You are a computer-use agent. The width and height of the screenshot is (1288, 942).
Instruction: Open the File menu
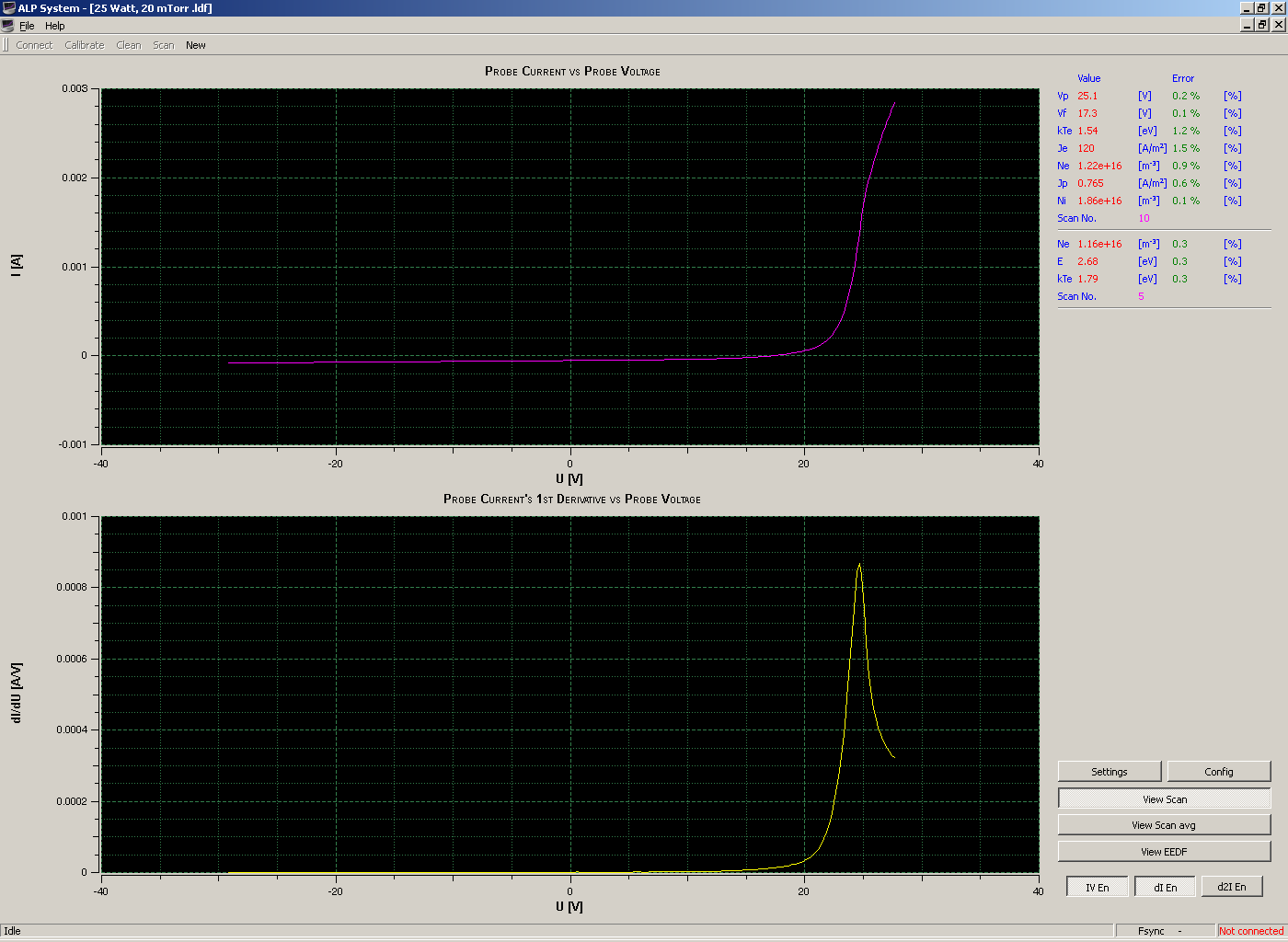27,26
